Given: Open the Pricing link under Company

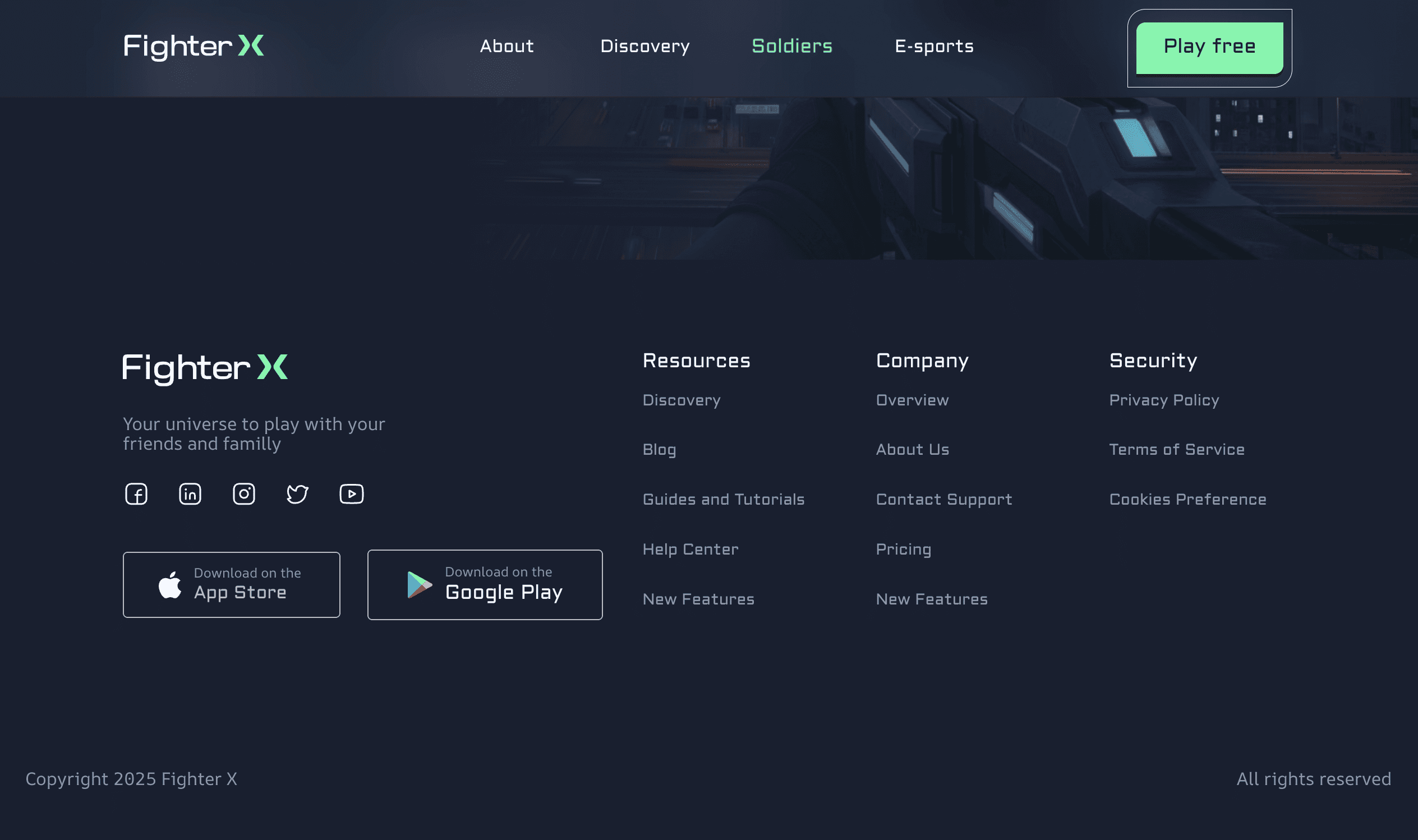Looking at the screenshot, I should (903, 549).
